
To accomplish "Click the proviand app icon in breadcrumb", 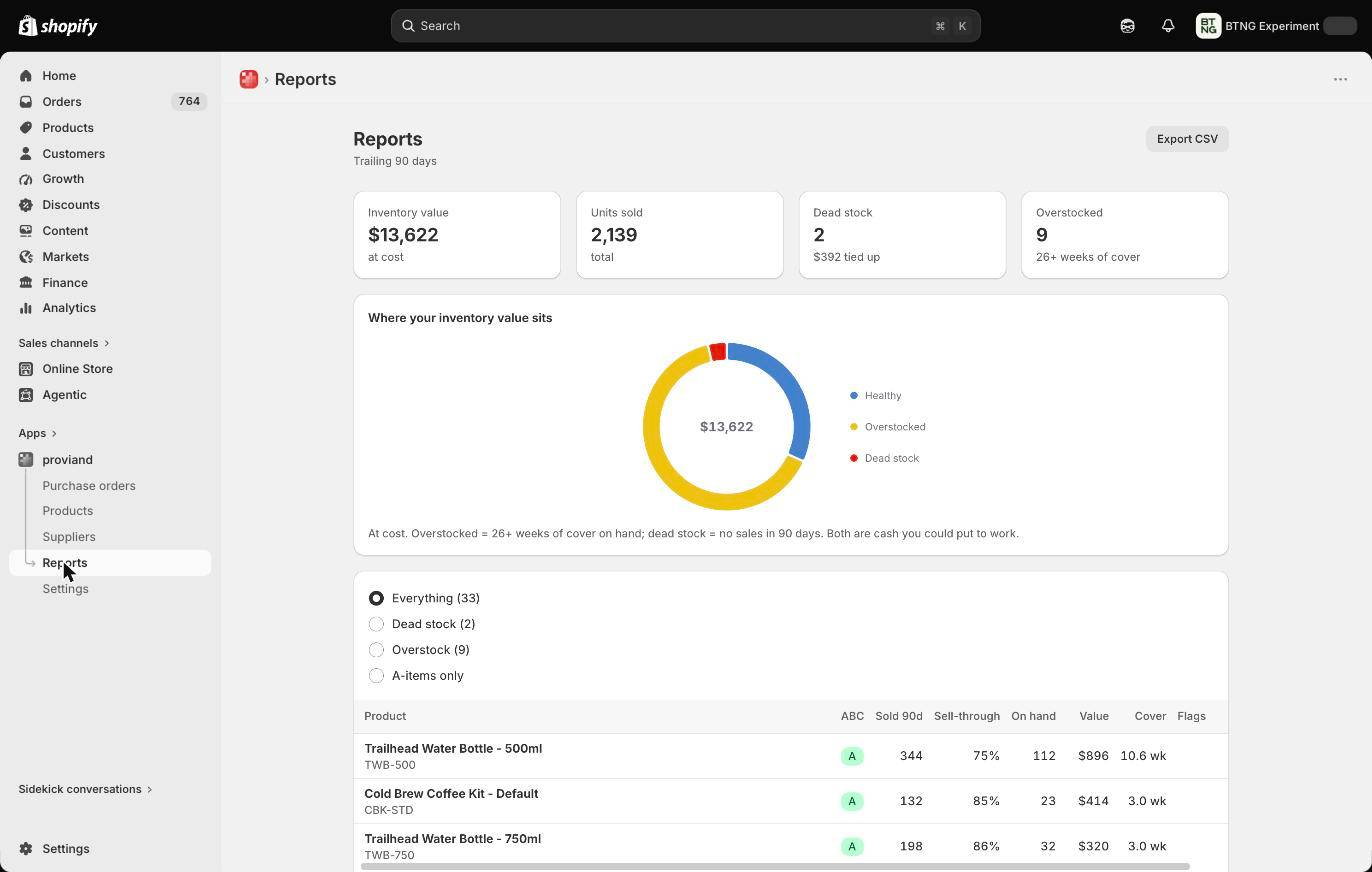I will pos(249,79).
